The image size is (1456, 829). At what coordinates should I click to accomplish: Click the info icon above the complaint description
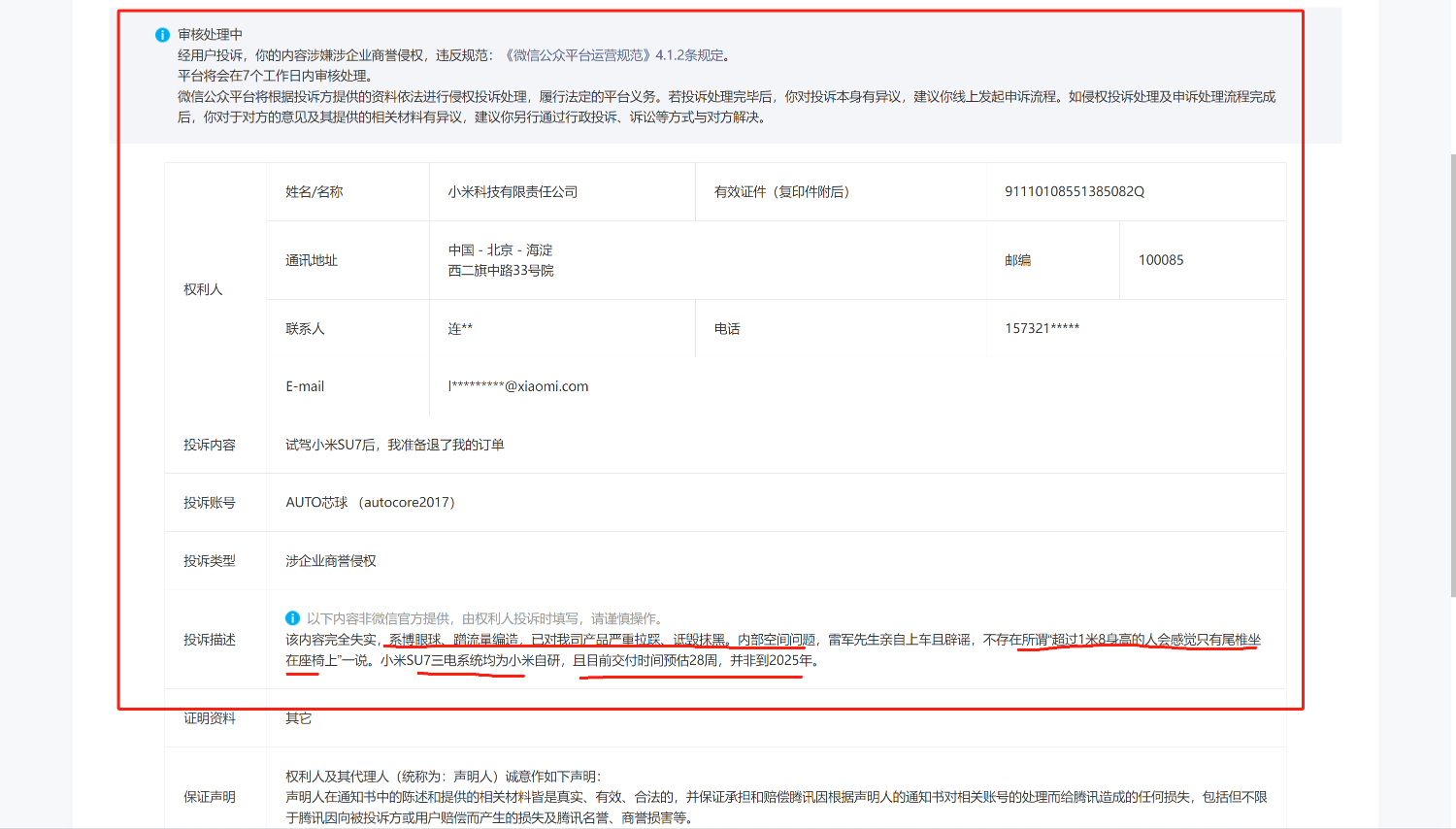[292, 618]
